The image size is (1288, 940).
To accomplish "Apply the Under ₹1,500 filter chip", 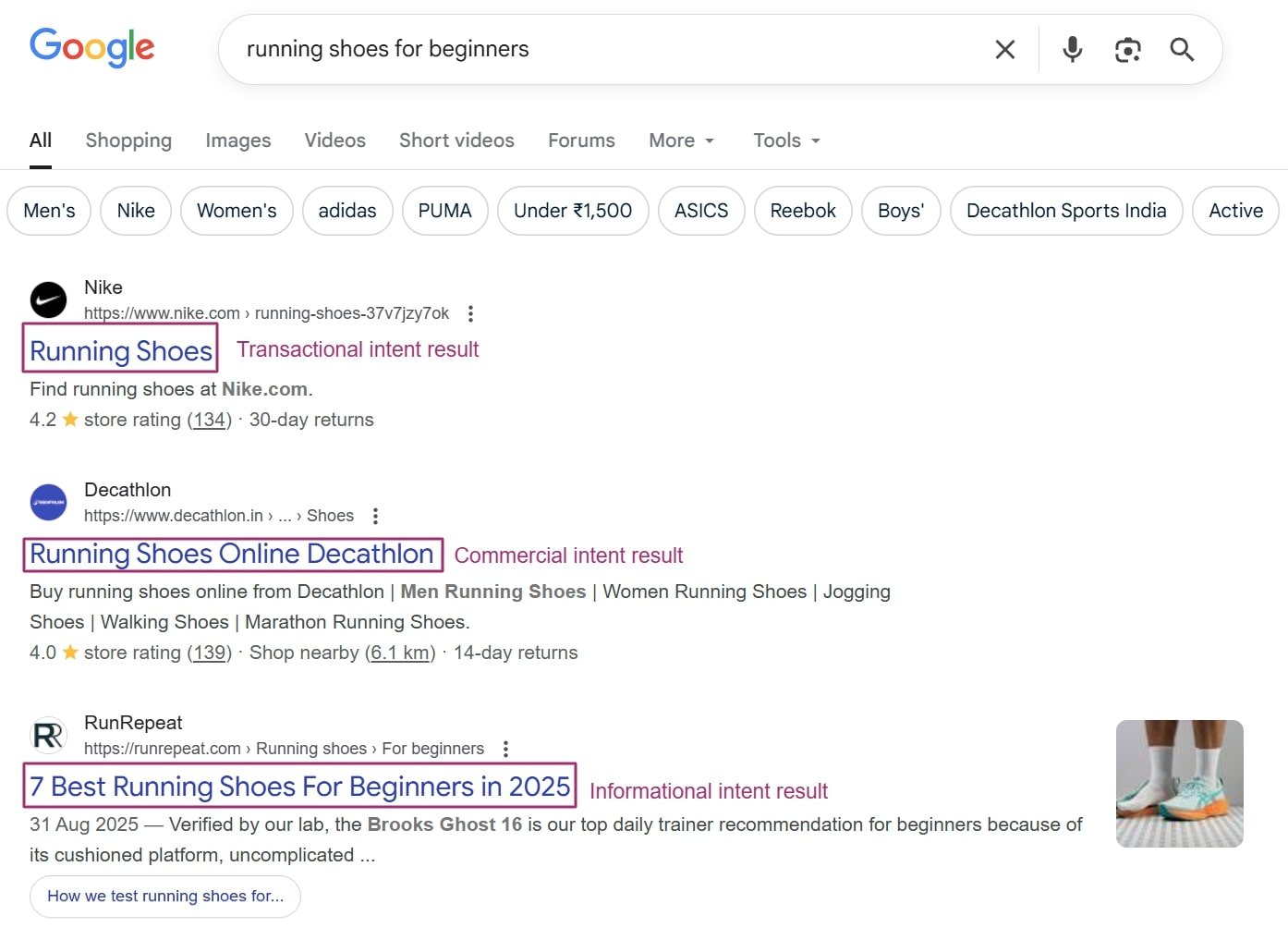I will click(572, 211).
